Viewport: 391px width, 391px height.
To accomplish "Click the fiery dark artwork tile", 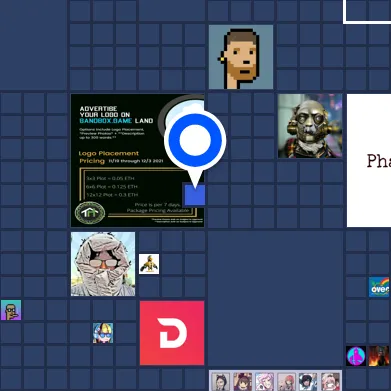I will click(x=379, y=356).
